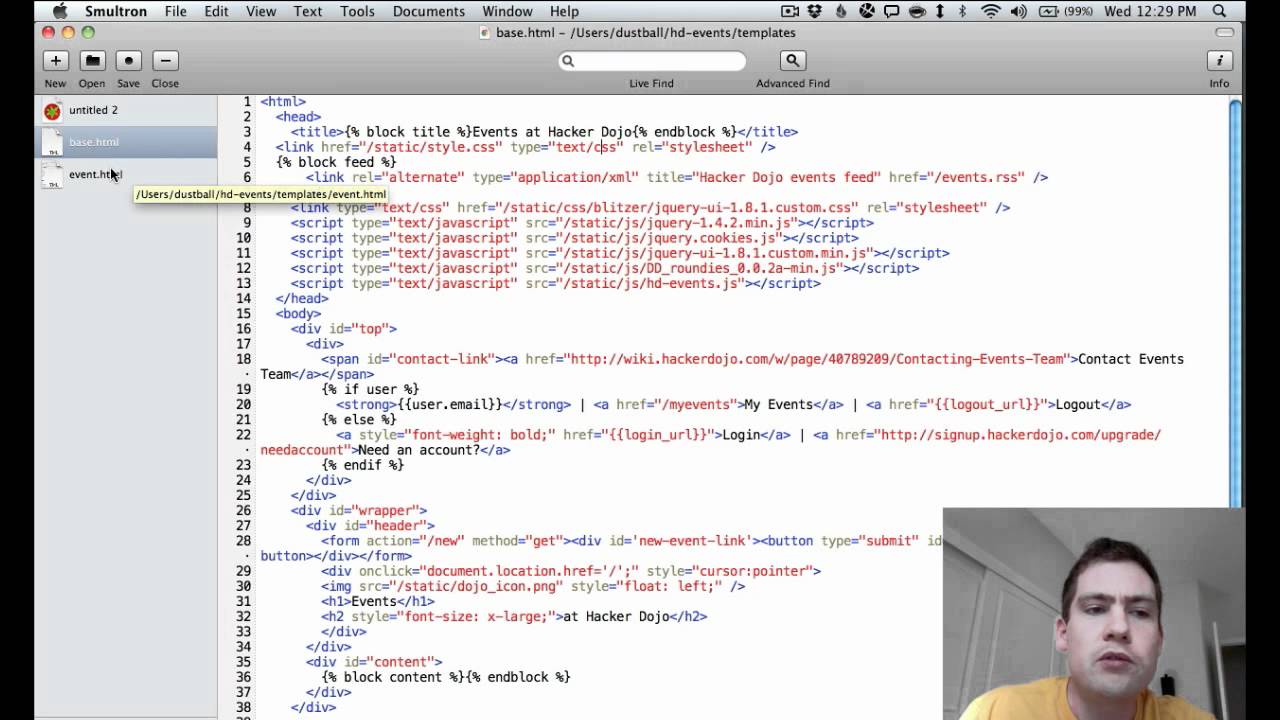Click <h1>Events</h1> on line 31
This screenshot has height=720, width=1280.
(x=378, y=602)
